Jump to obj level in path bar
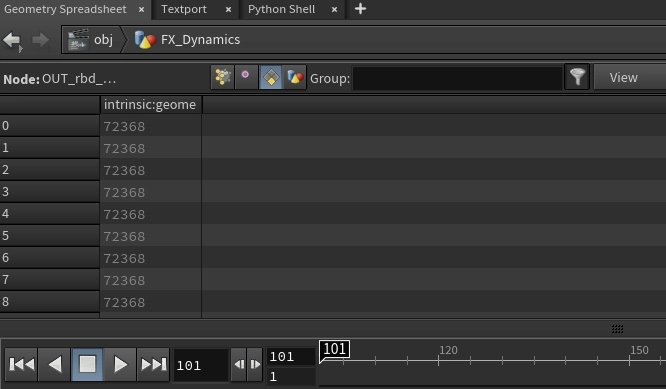 pos(103,39)
